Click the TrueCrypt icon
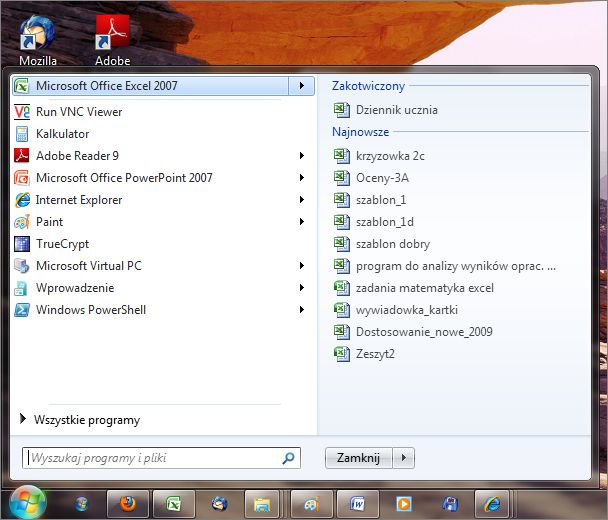This screenshot has height=520, width=608. pyautogui.click(x=22, y=244)
